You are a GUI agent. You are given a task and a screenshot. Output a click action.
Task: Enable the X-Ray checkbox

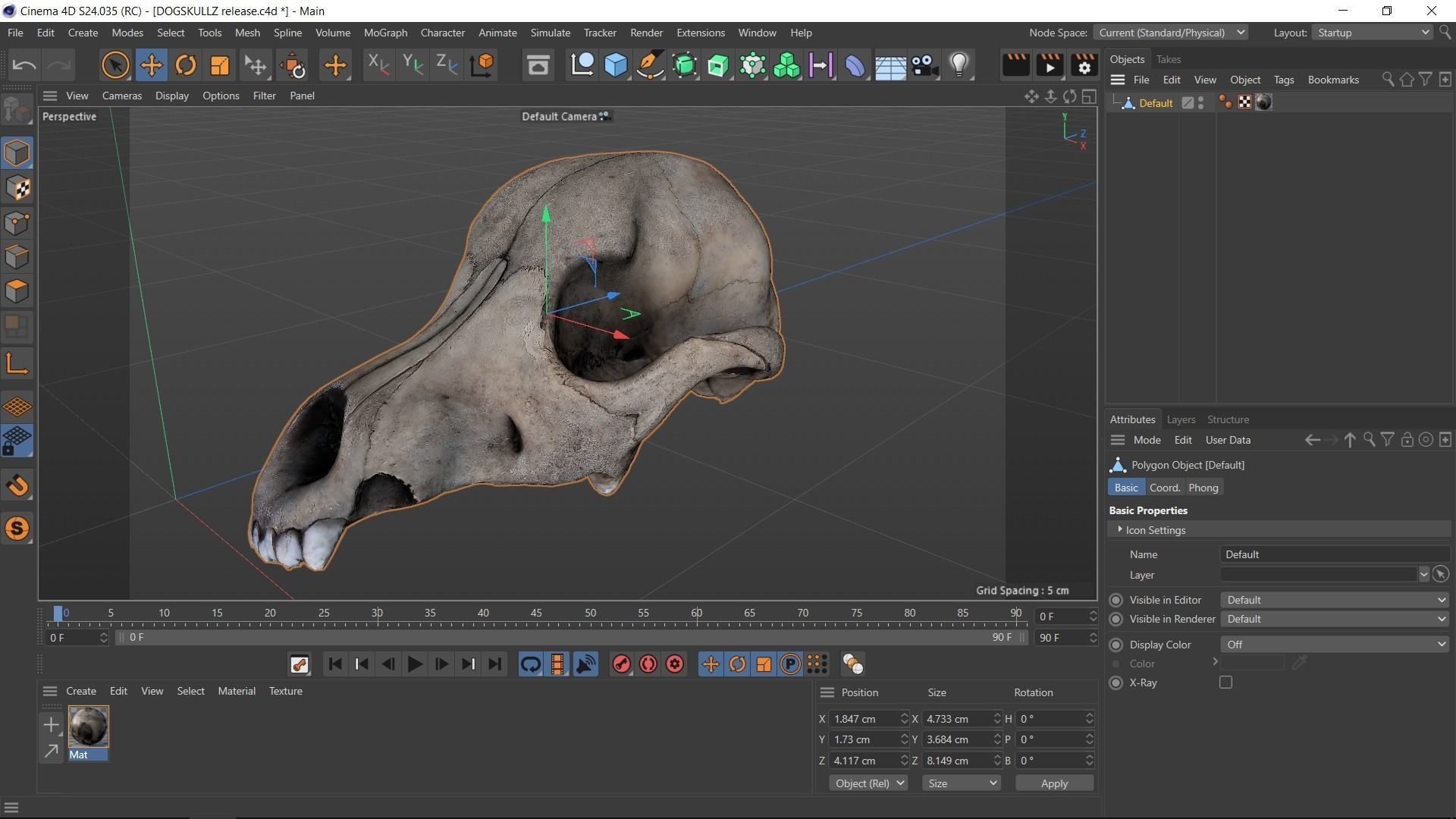point(1225,682)
